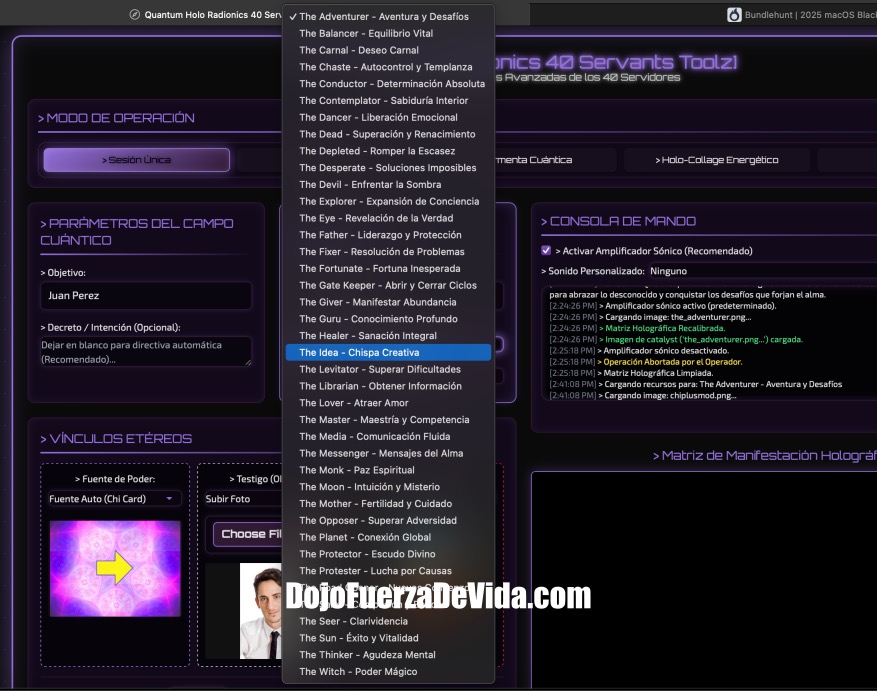The image size is (877, 691).
Task: Open the Sonido Personalizado dropdown
Action: (x=763, y=271)
